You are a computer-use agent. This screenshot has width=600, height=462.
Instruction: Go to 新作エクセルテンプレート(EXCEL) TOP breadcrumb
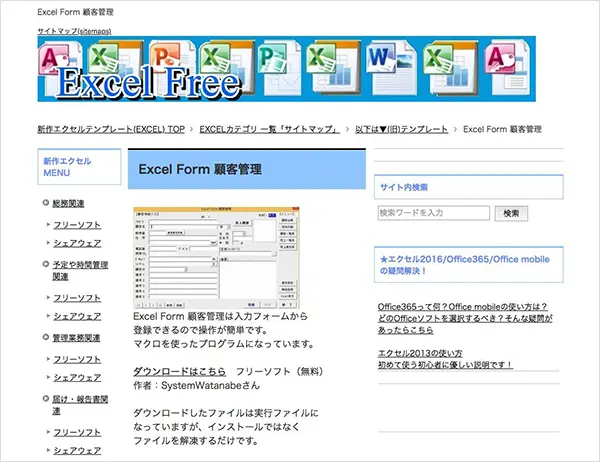coord(112,129)
